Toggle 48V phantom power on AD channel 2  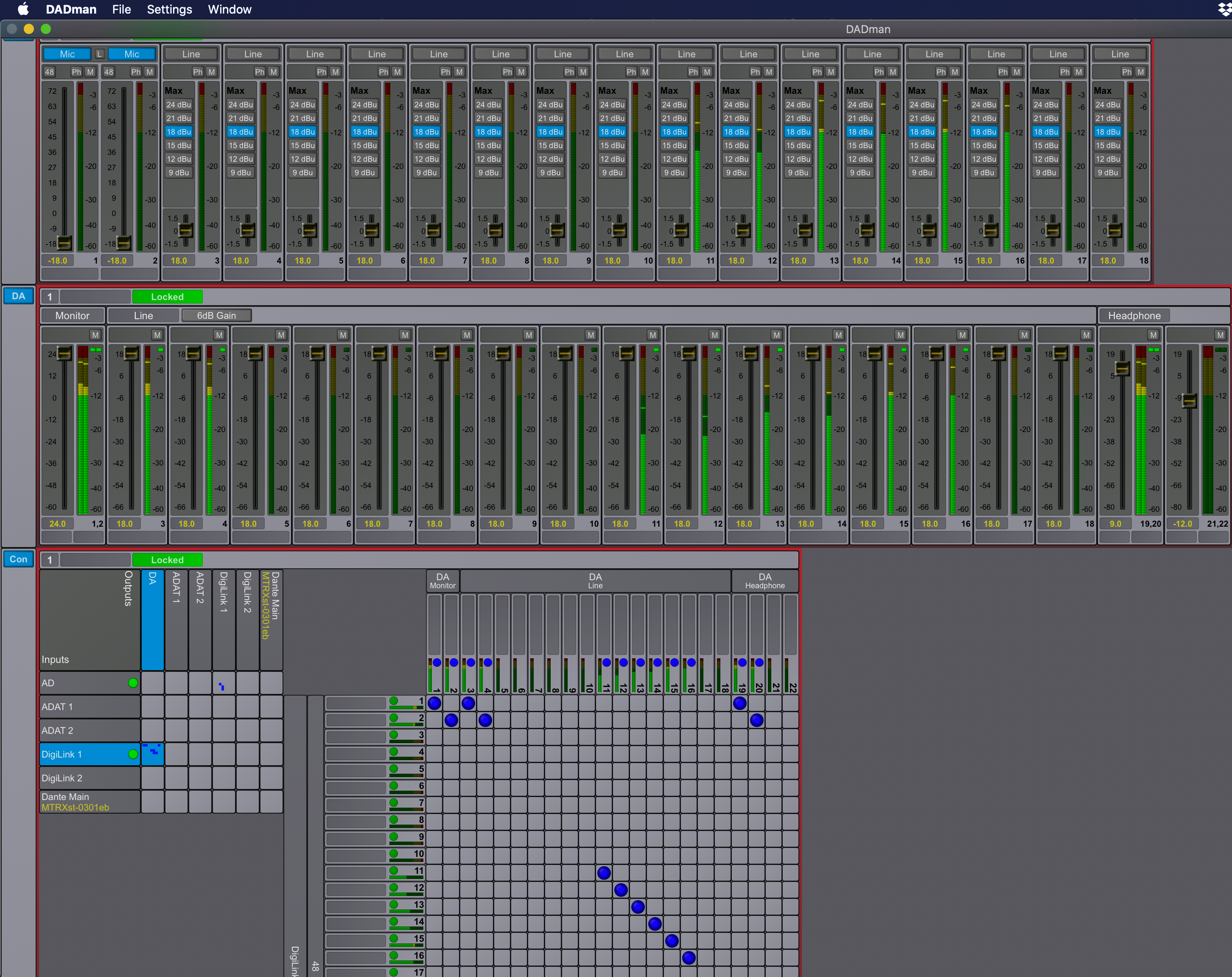pyautogui.click(x=109, y=72)
